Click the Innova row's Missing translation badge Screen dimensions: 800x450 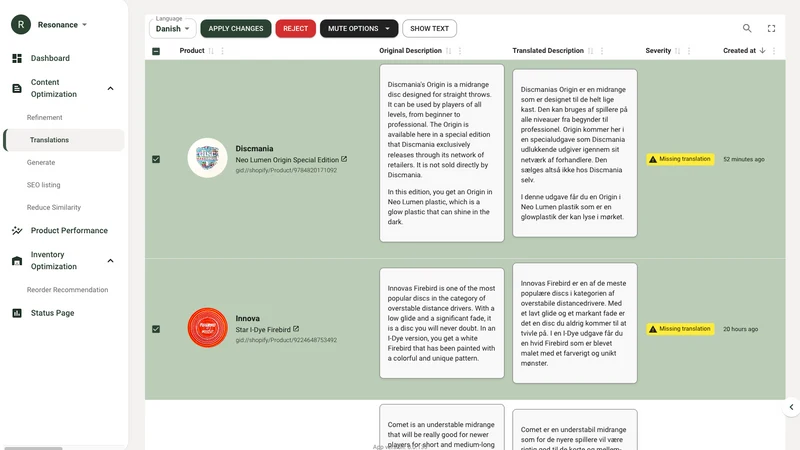click(x=680, y=329)
